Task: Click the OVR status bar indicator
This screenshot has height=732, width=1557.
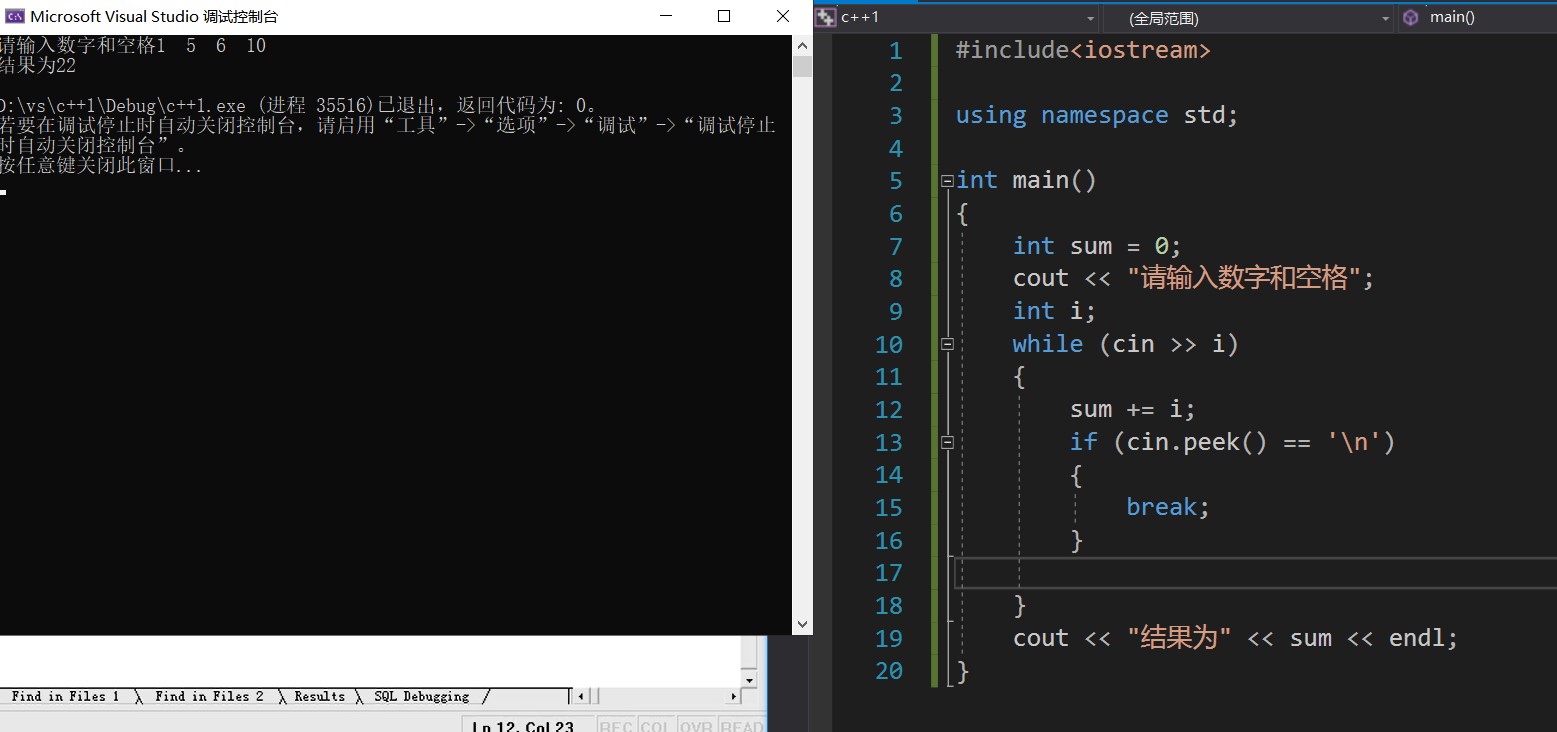Action: tap(696, 725)
